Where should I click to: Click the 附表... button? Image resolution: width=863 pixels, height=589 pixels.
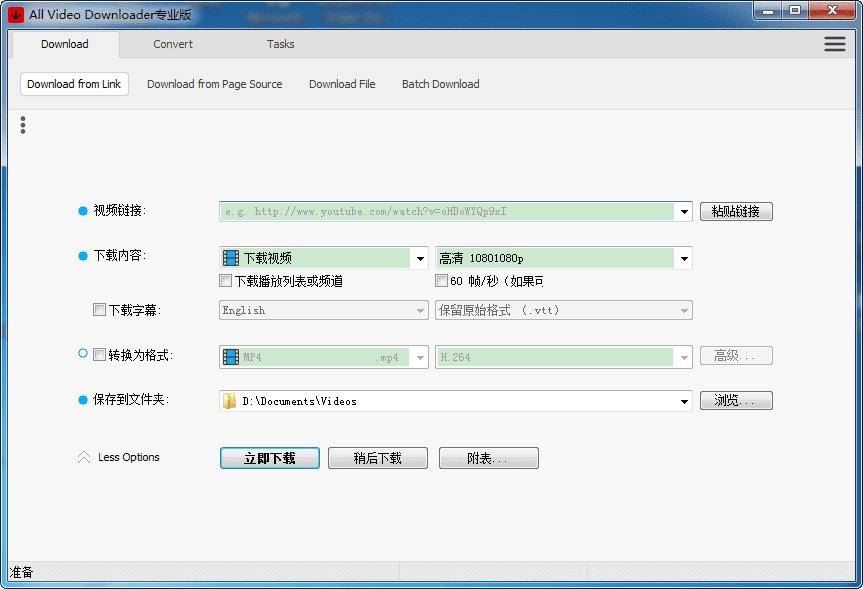click(489, 458)
